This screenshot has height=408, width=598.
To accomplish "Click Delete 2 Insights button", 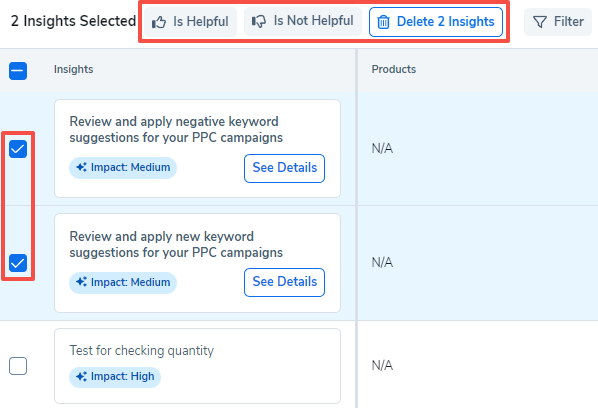I will (436, 22).
